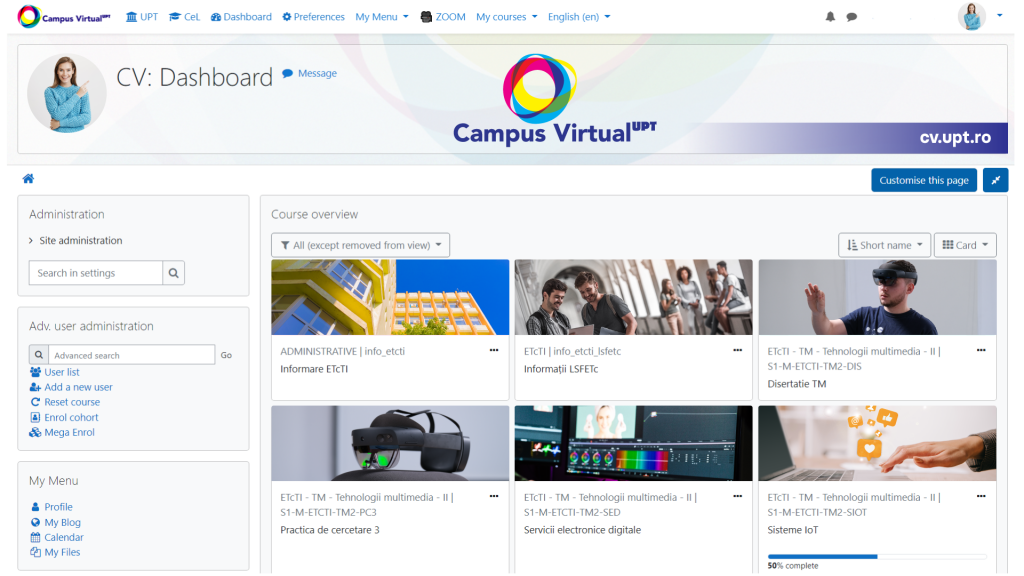Click the user avatar in the top right
The height and width of the screenshot is (576, 1024).
(971, 16)
